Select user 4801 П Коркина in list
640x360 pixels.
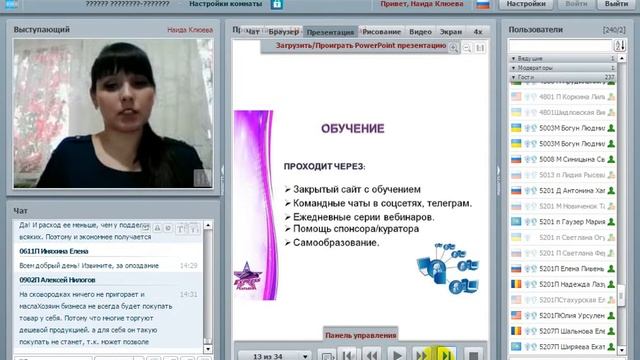563,97
